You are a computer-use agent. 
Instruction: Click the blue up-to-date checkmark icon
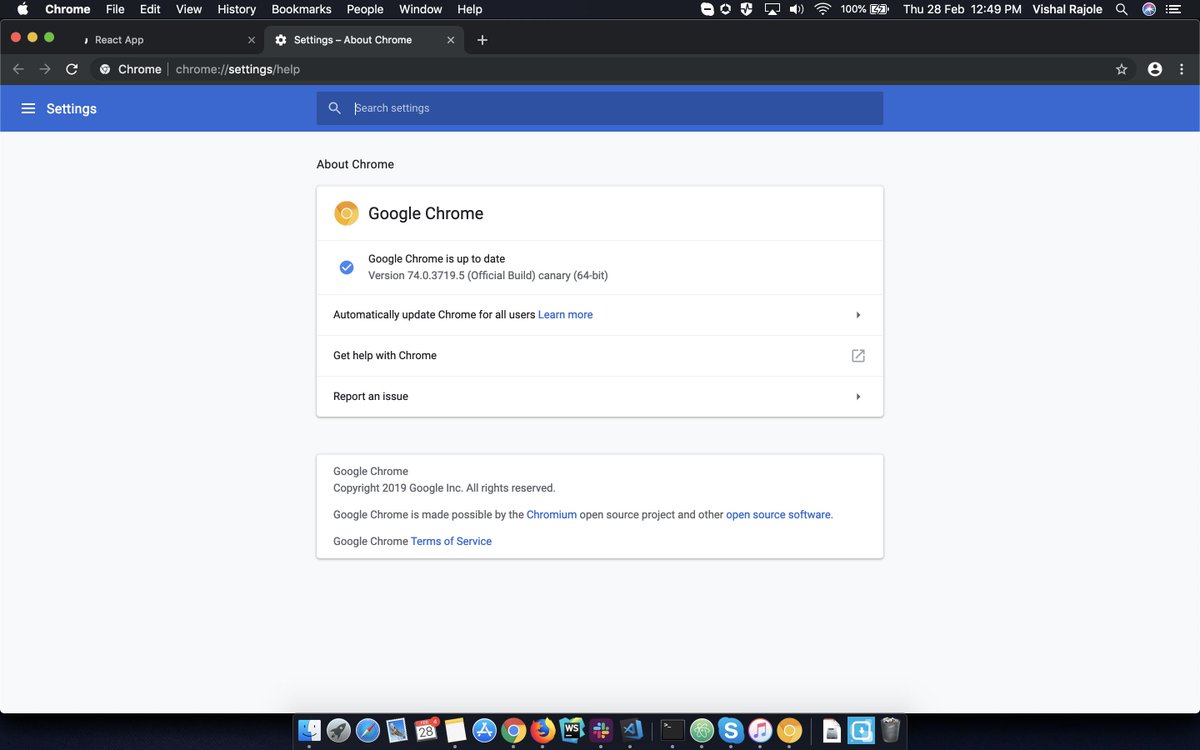point(346,267)
